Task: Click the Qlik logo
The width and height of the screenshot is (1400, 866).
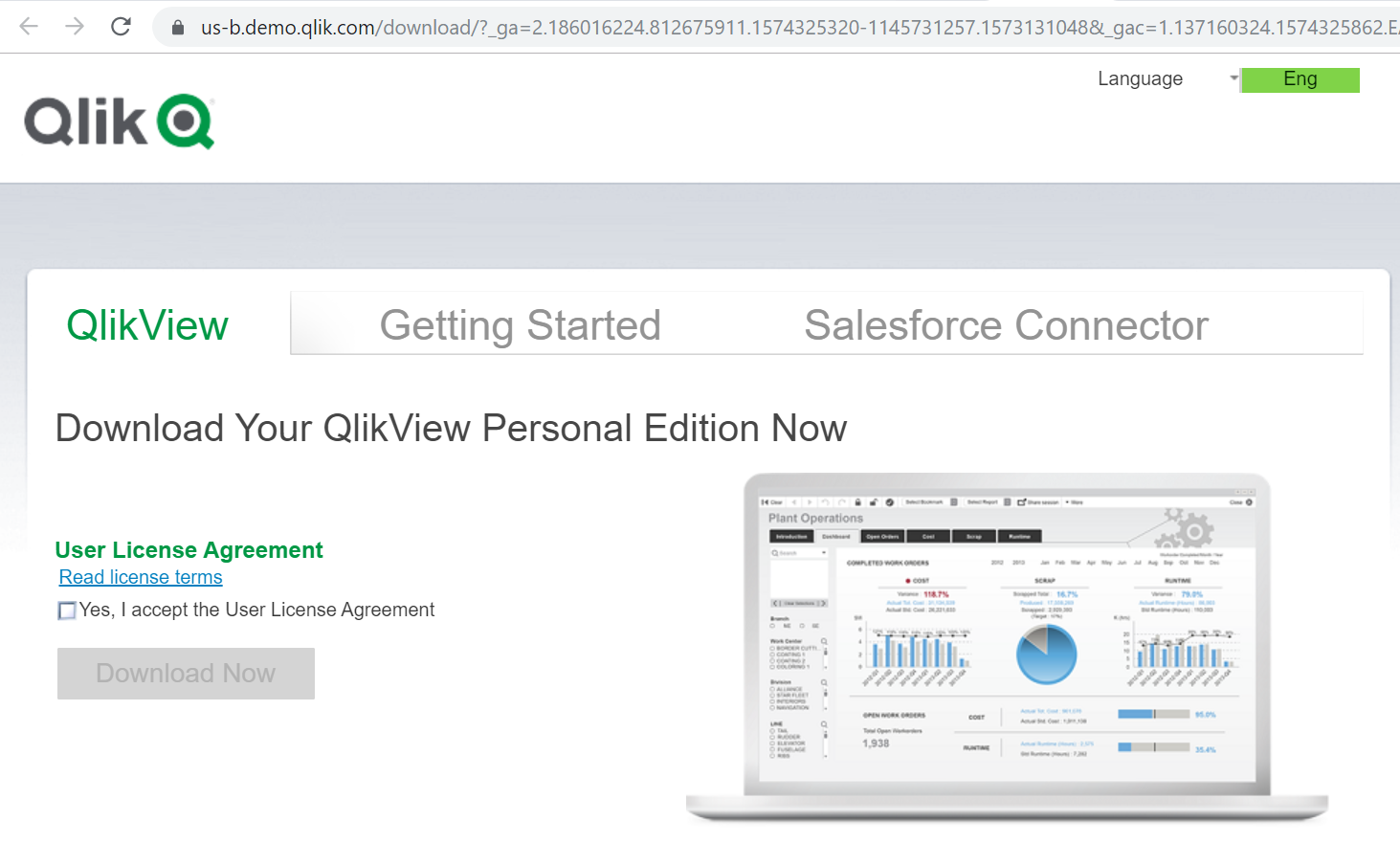Action: pos(120,122)
